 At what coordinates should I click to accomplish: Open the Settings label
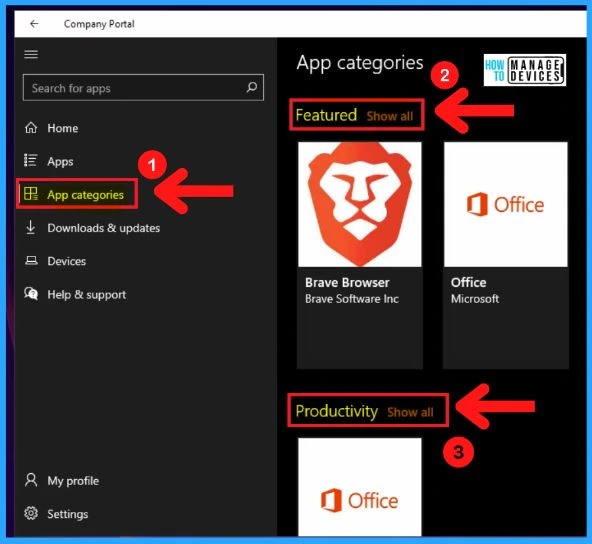coord(68,514)
